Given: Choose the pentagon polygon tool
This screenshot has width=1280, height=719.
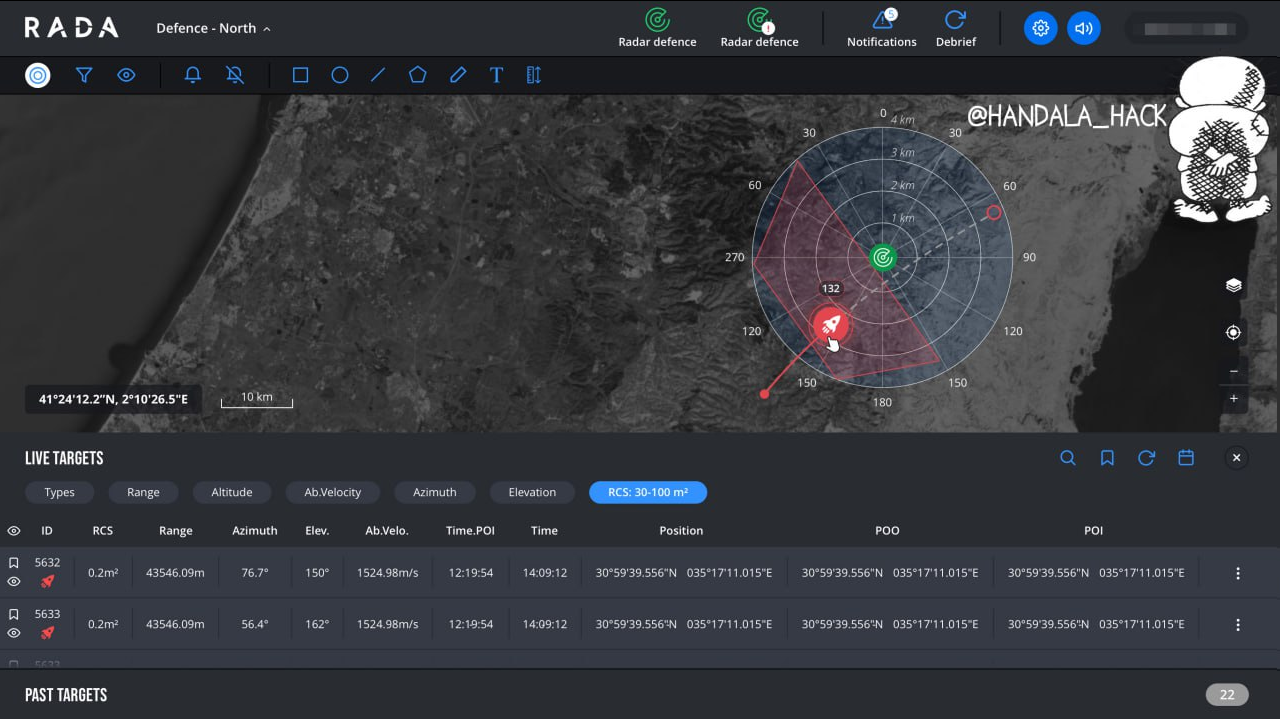Looking at the screenshot, I should (417, 75).
